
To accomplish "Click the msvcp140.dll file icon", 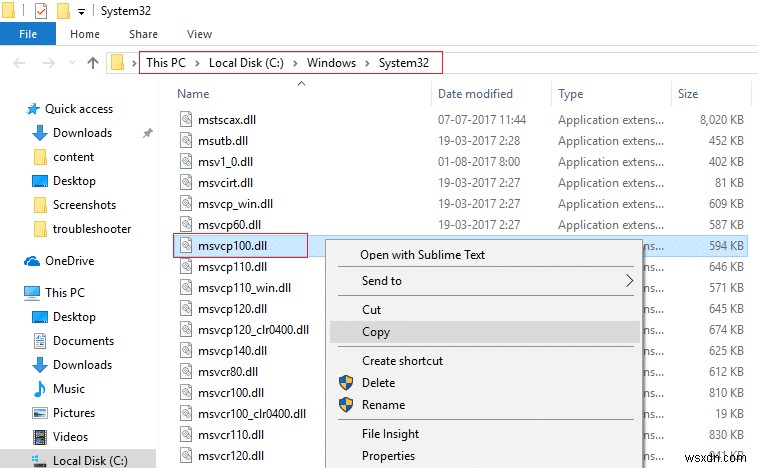I will click(186, 351).
